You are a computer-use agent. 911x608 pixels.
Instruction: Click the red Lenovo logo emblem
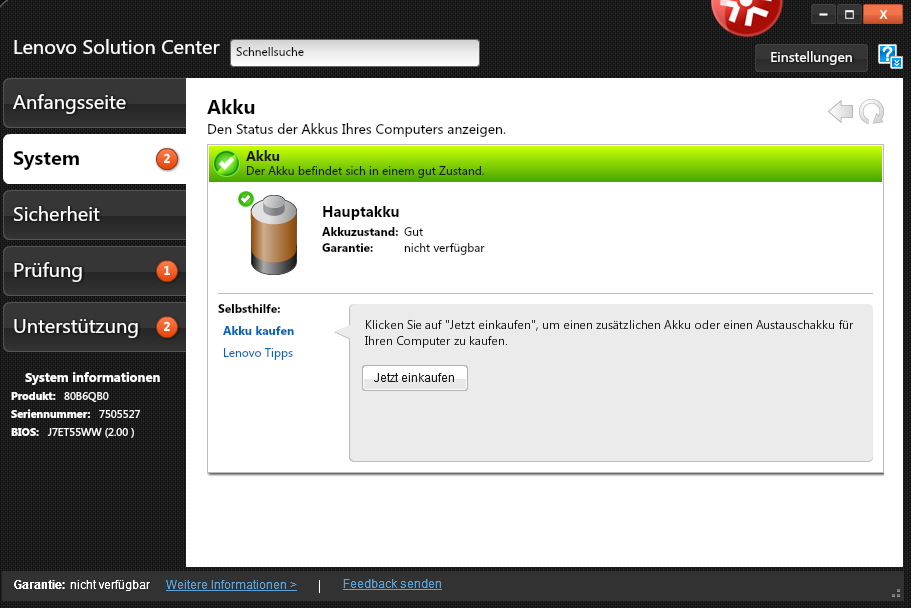[x=747, y=16]
